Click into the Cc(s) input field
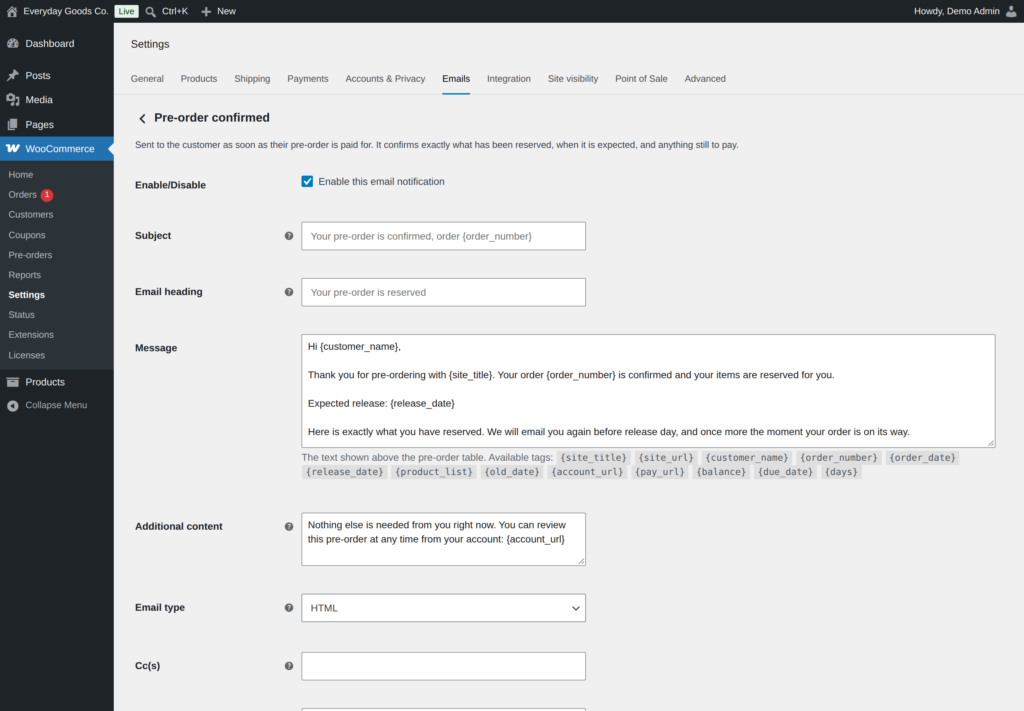The width and height of the screenshot is (1024, 711). click(x=443, y=666)
